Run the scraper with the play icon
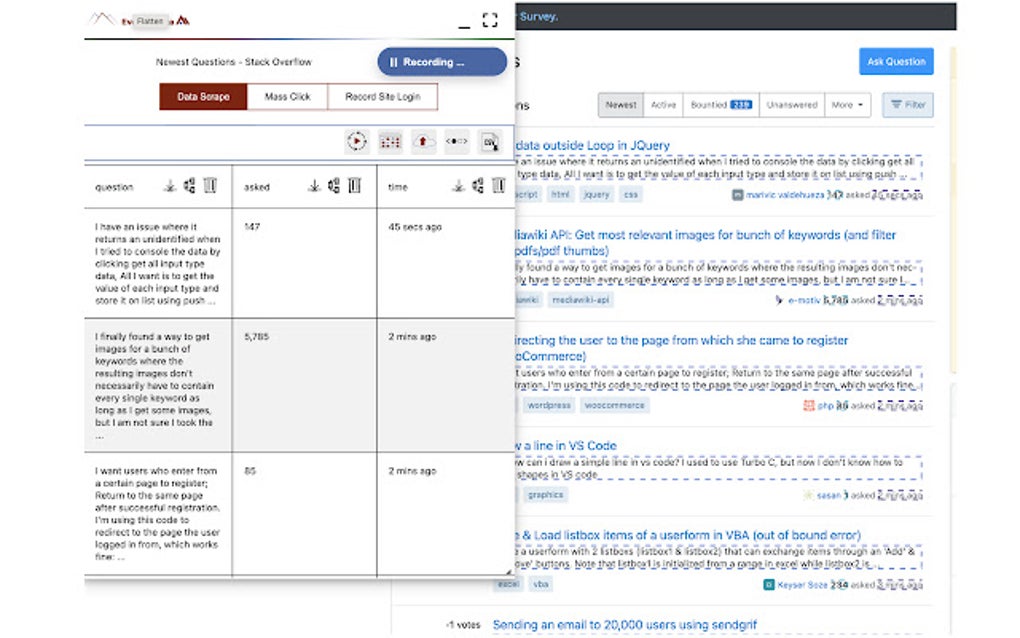 click(357, 141)
